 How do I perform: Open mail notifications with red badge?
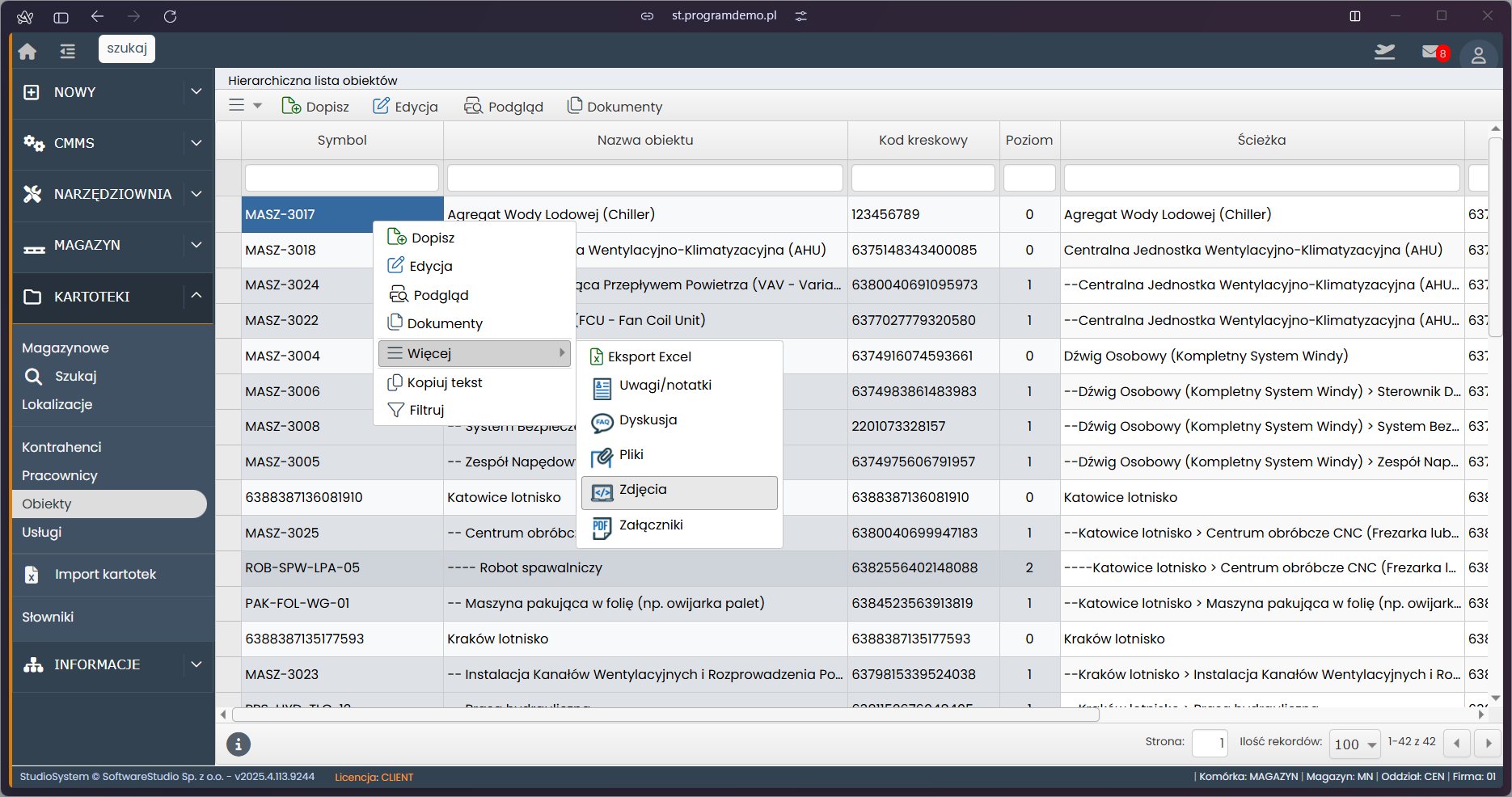(1433, 53)
